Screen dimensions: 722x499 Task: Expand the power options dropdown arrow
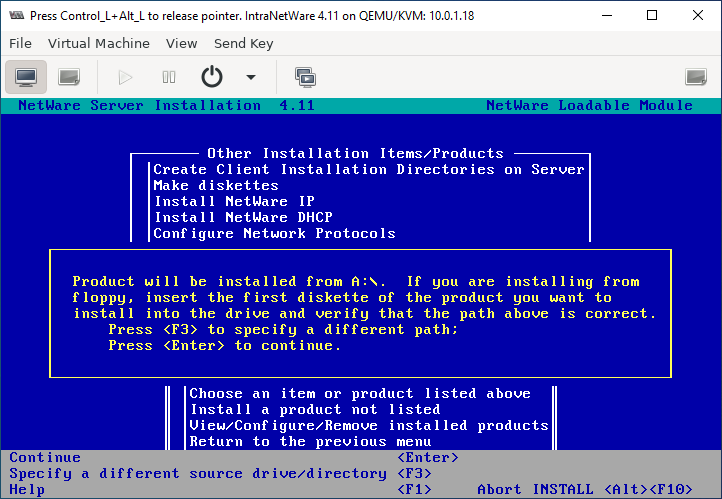(251, 77)
